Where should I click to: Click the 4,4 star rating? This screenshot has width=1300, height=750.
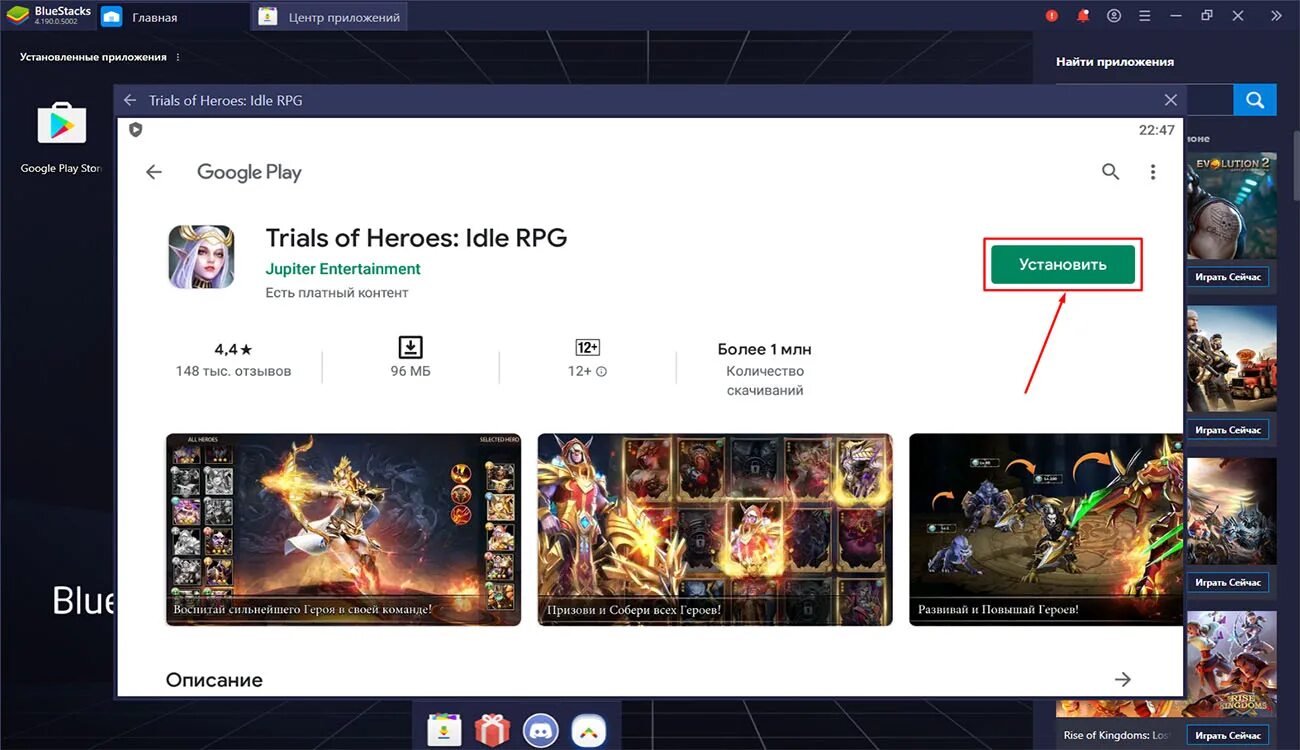pos(233,349)
